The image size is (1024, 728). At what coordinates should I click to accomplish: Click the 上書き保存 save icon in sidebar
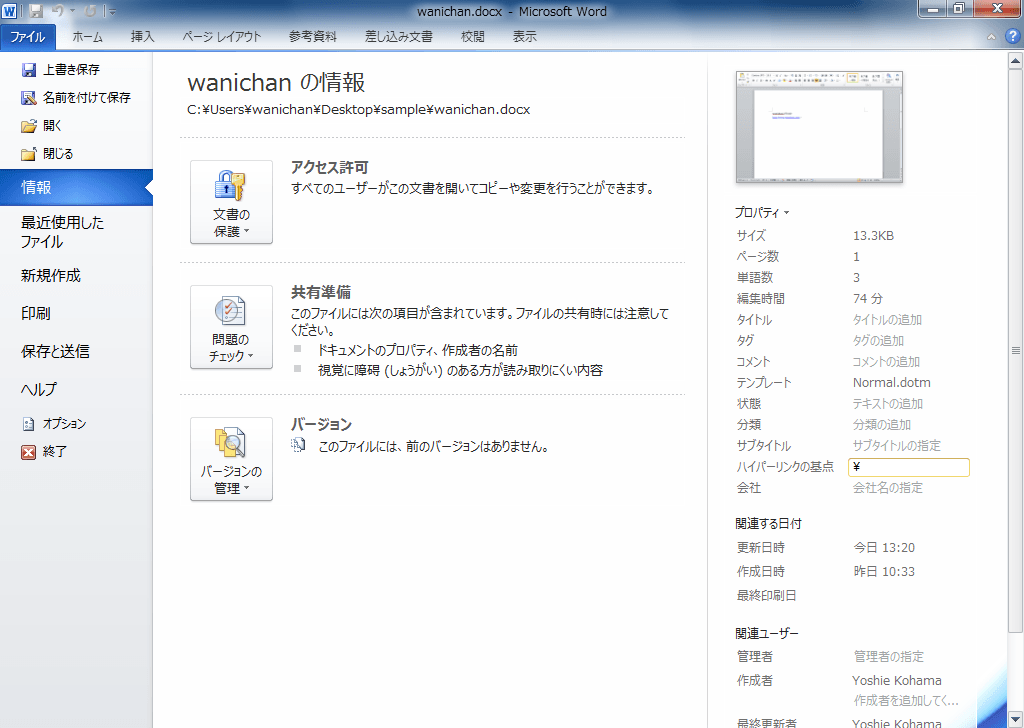pos(29,70)
